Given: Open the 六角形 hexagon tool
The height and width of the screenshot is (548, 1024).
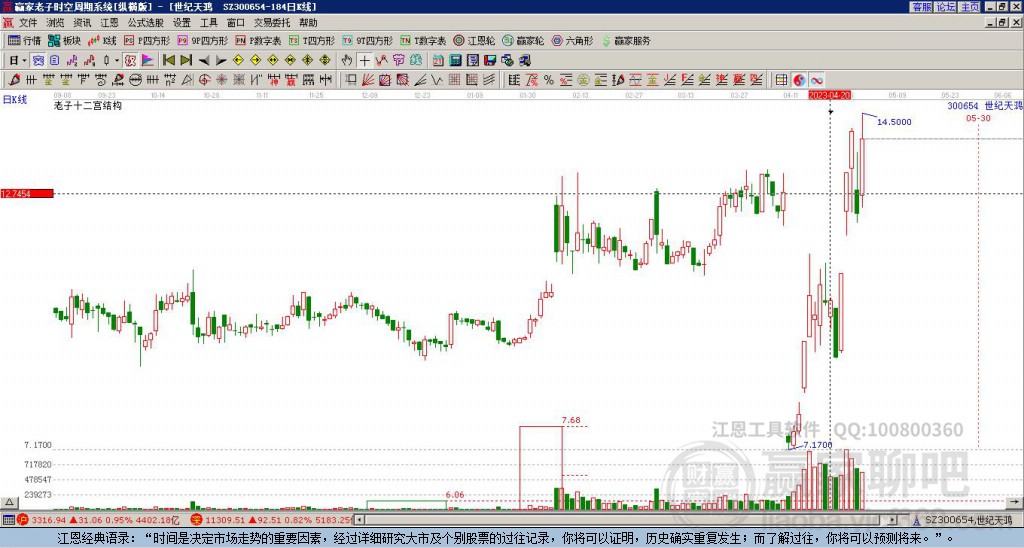Looking at the screenshot, I should 572,40.
